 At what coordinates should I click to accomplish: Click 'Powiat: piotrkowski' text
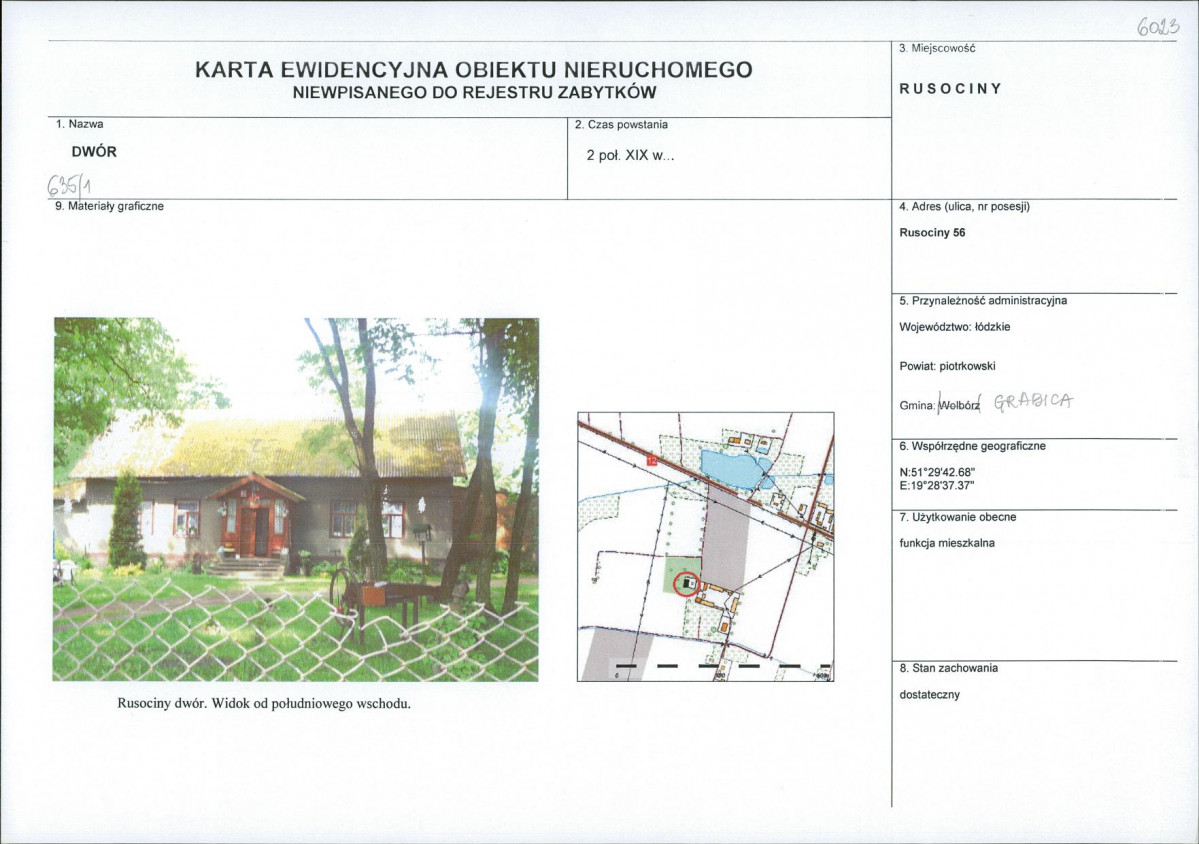pyautogui.click(x=947, y=366)
